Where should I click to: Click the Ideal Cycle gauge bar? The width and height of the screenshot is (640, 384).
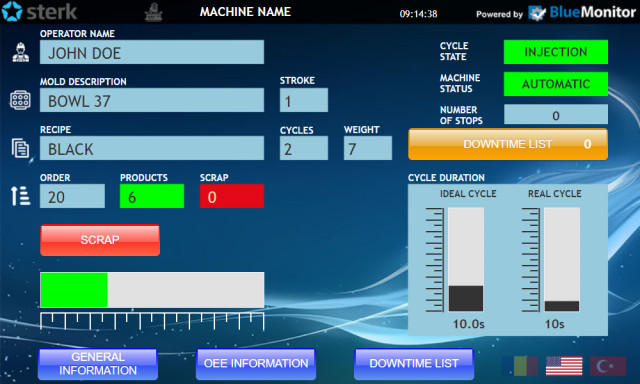466,260
